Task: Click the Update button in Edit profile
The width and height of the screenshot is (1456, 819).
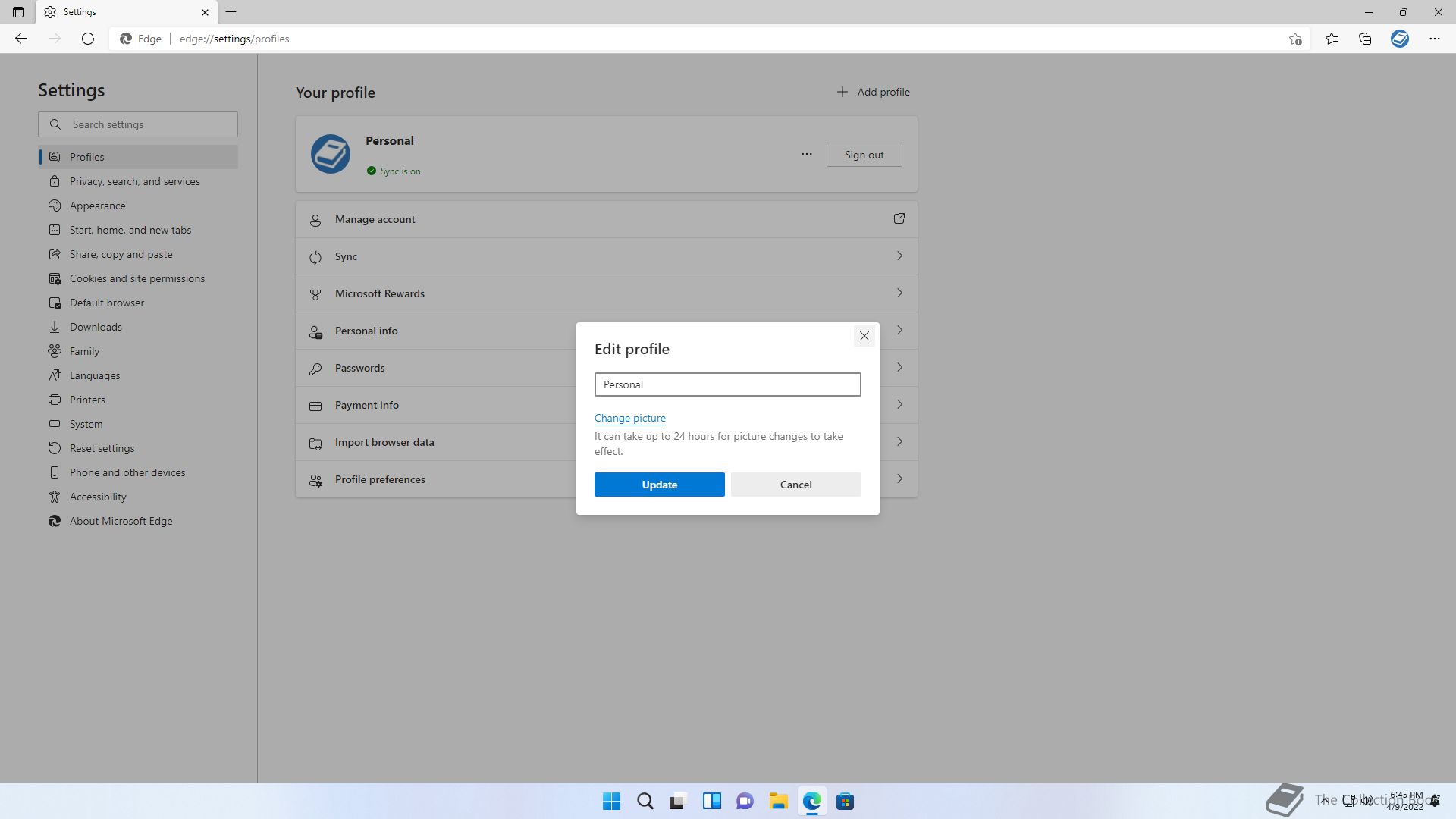Action: 659,485
